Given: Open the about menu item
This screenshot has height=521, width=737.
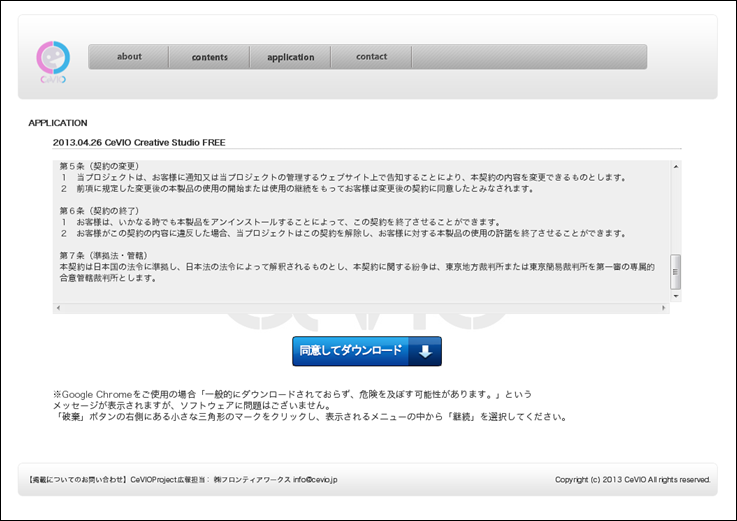Looking at the screenshot, I should (x=129, y=57).
